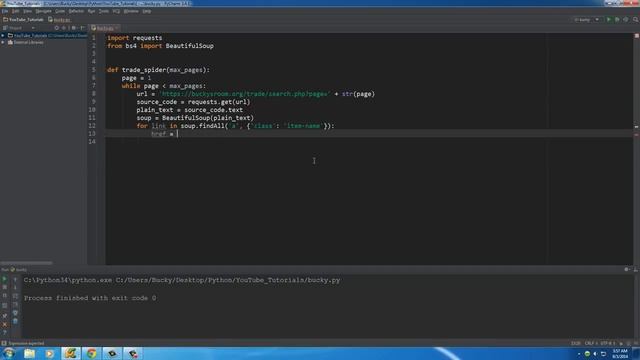Image resolution: width=640 pixels, height=360 pixels.
Task: Click the Stop icon in Run panel
Action: click(x=4, y=288)
